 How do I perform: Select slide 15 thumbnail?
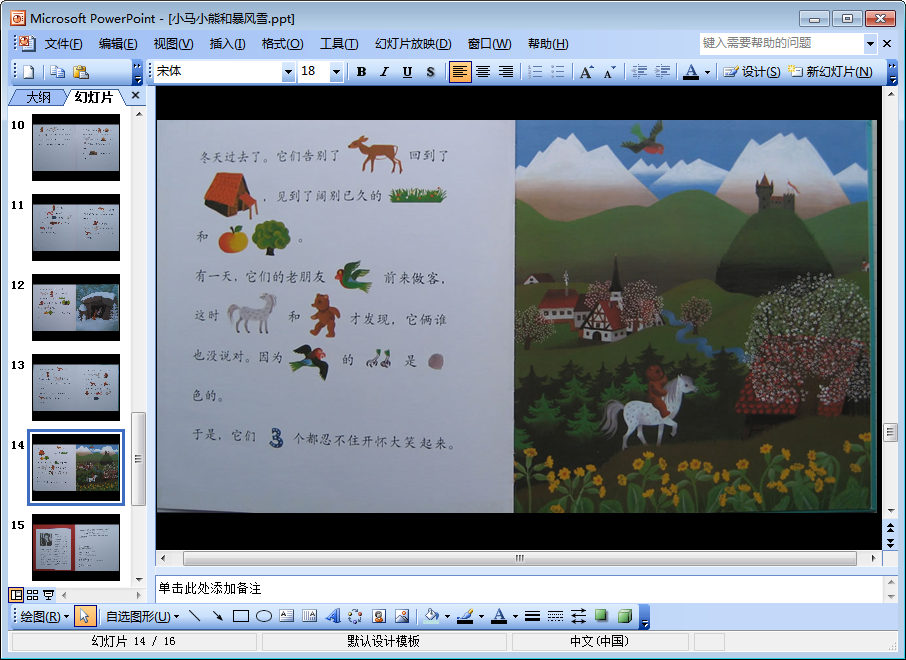pos(76,547)
